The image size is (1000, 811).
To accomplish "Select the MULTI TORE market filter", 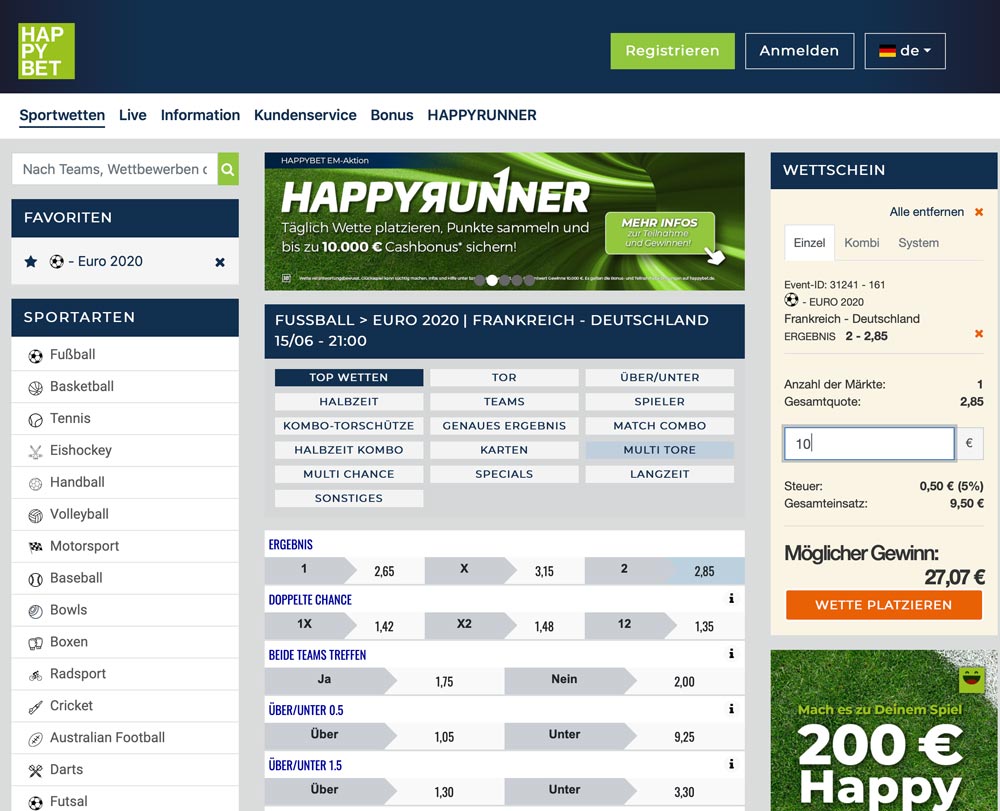I will 659,450.
